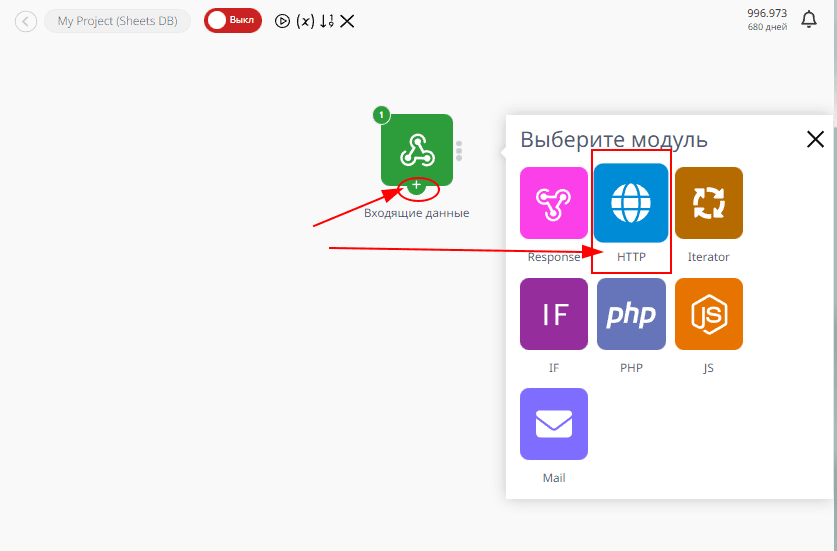The image size is (837, 551).
Task: Click the Mail label text
Action: tap(554, 478)
